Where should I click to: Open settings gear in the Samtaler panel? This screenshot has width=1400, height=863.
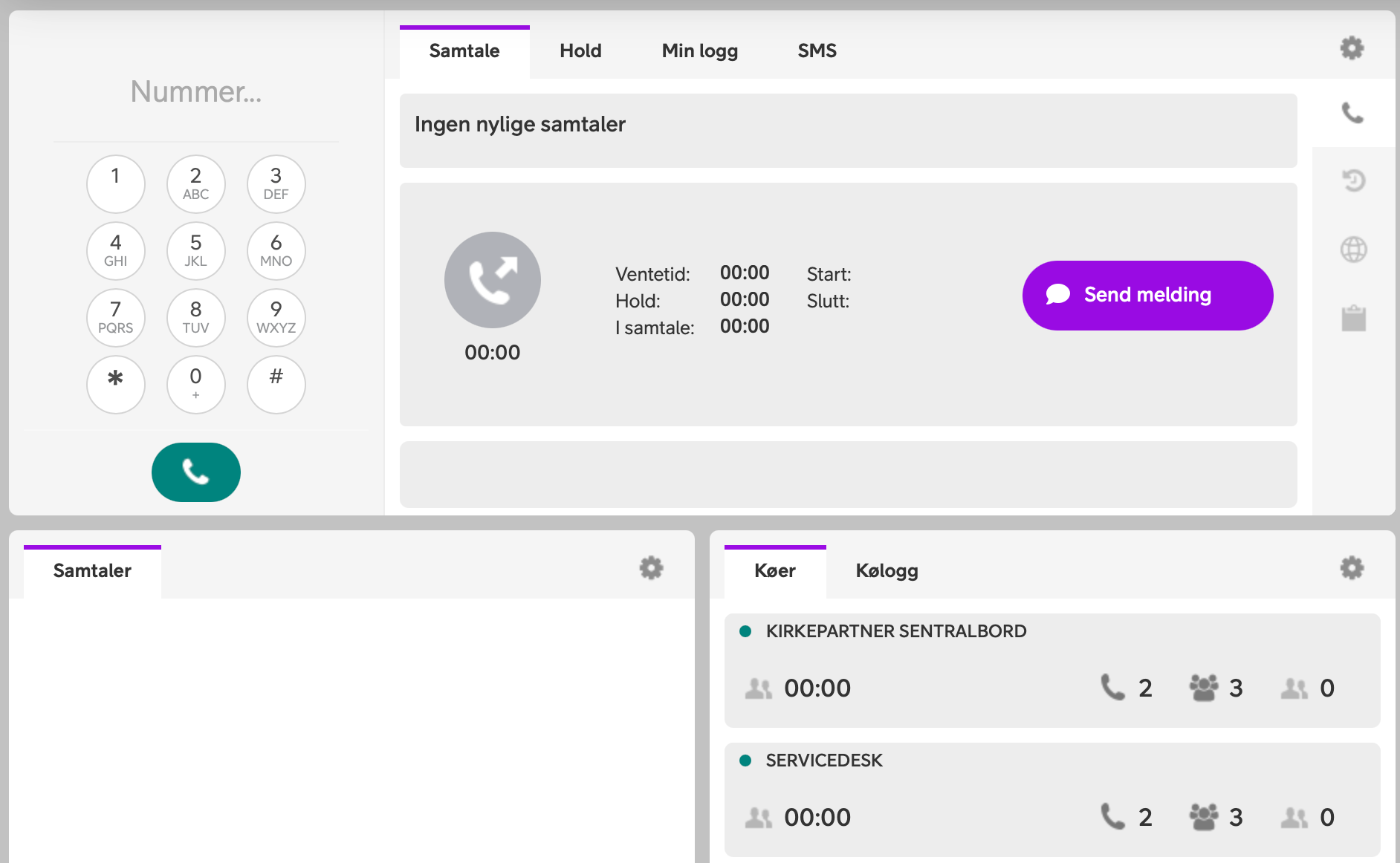pos(650,567)
